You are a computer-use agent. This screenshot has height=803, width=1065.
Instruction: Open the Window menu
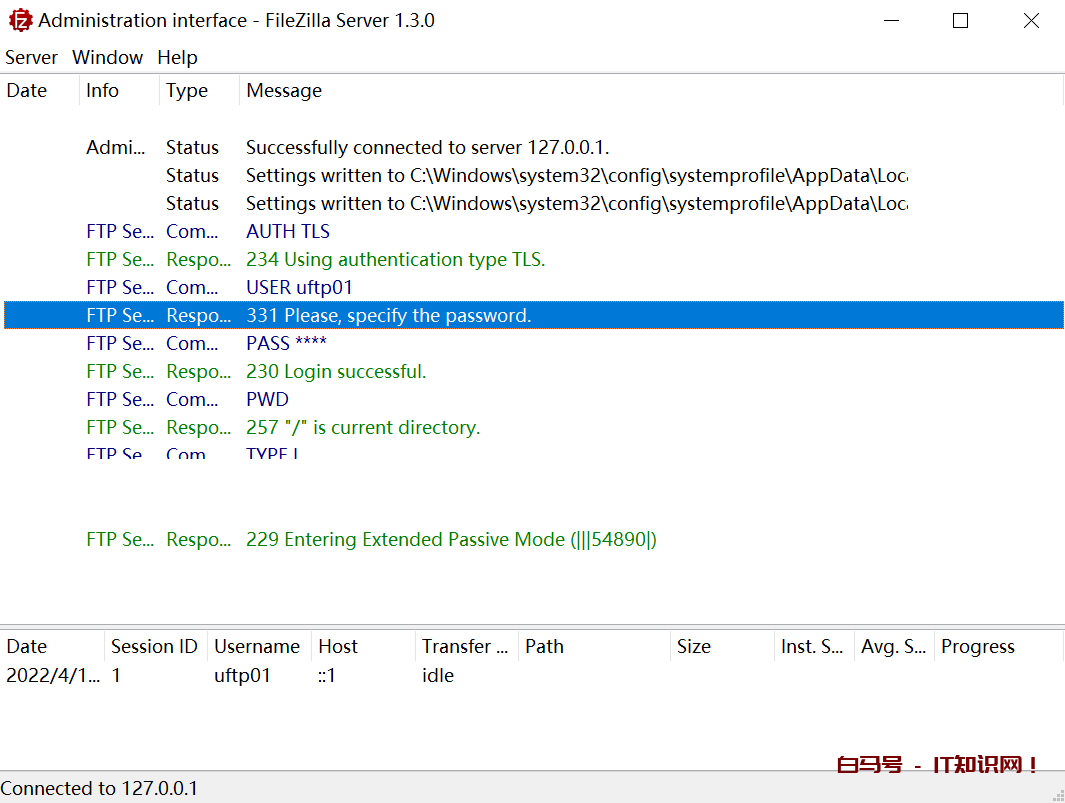pyautogui.click(x=107, y=58)
